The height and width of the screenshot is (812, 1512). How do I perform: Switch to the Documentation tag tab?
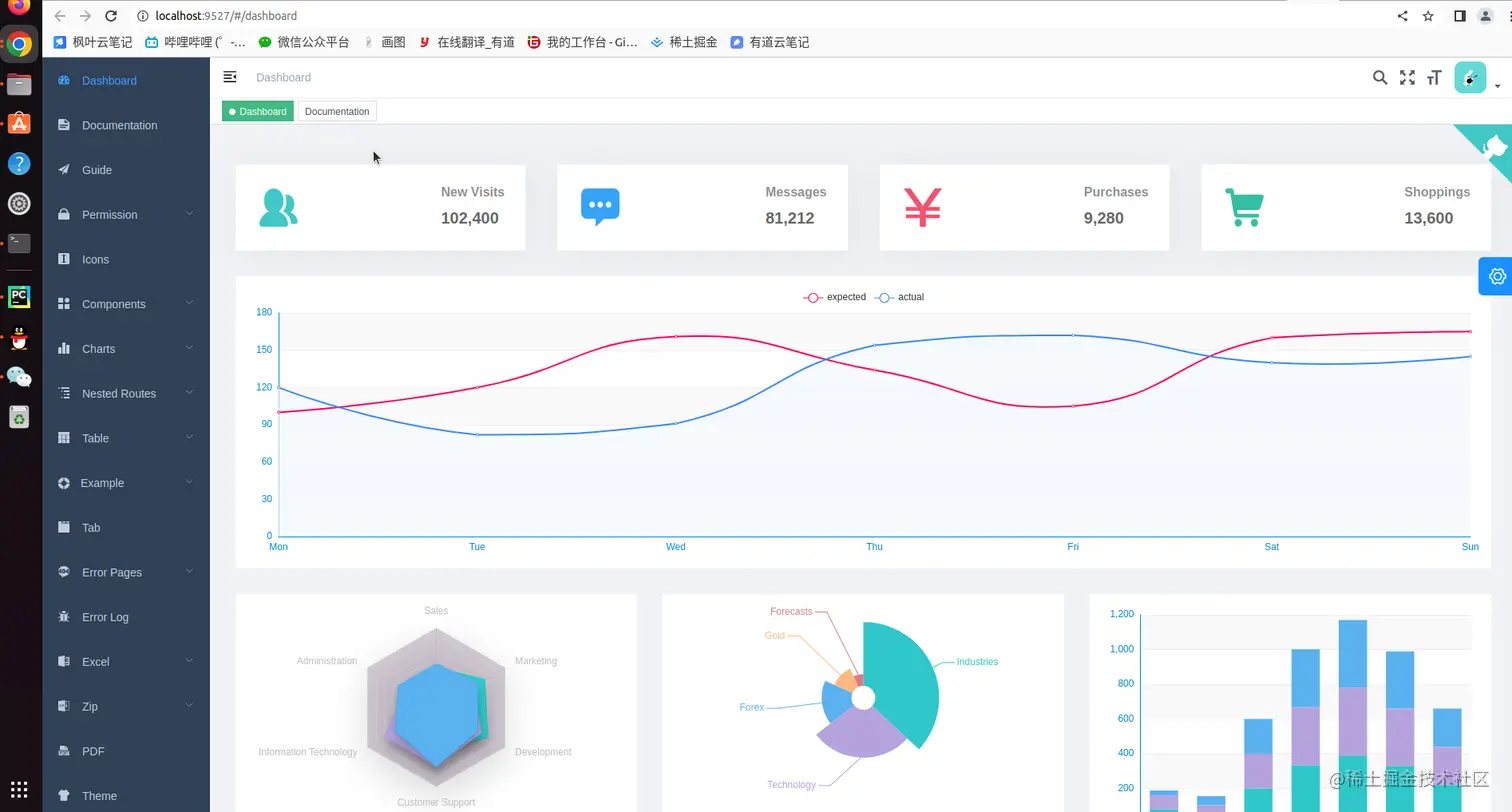[337, 111]
